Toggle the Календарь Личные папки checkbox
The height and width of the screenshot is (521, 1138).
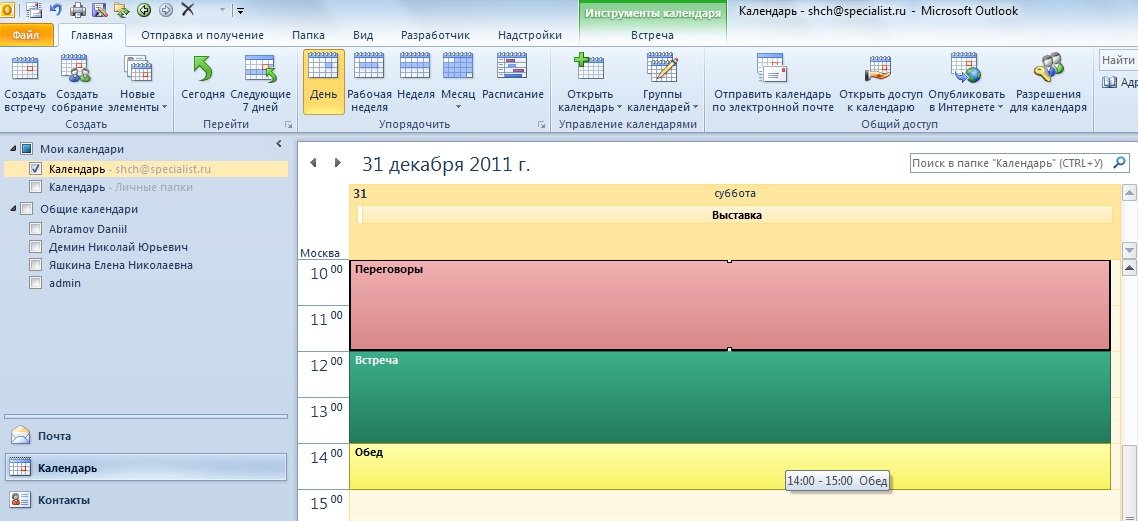[x=36, y=187]
